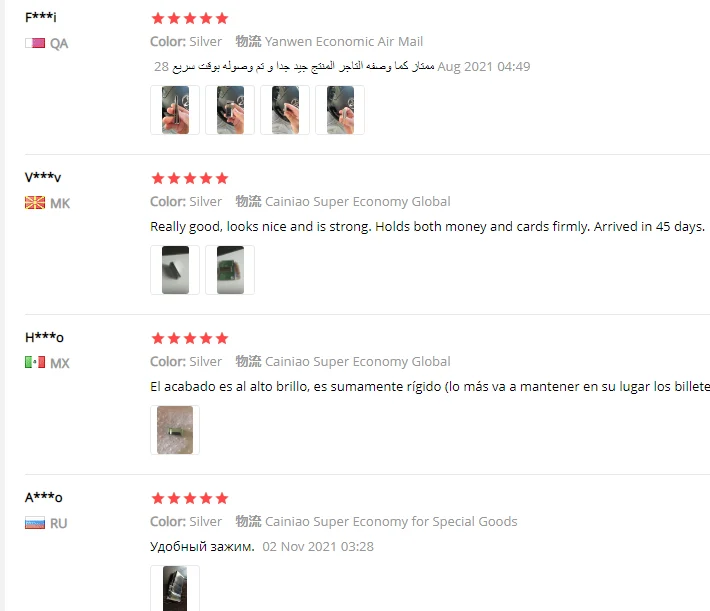
Task: Click the North Macedonia flag icon
Action: (35, 202)
